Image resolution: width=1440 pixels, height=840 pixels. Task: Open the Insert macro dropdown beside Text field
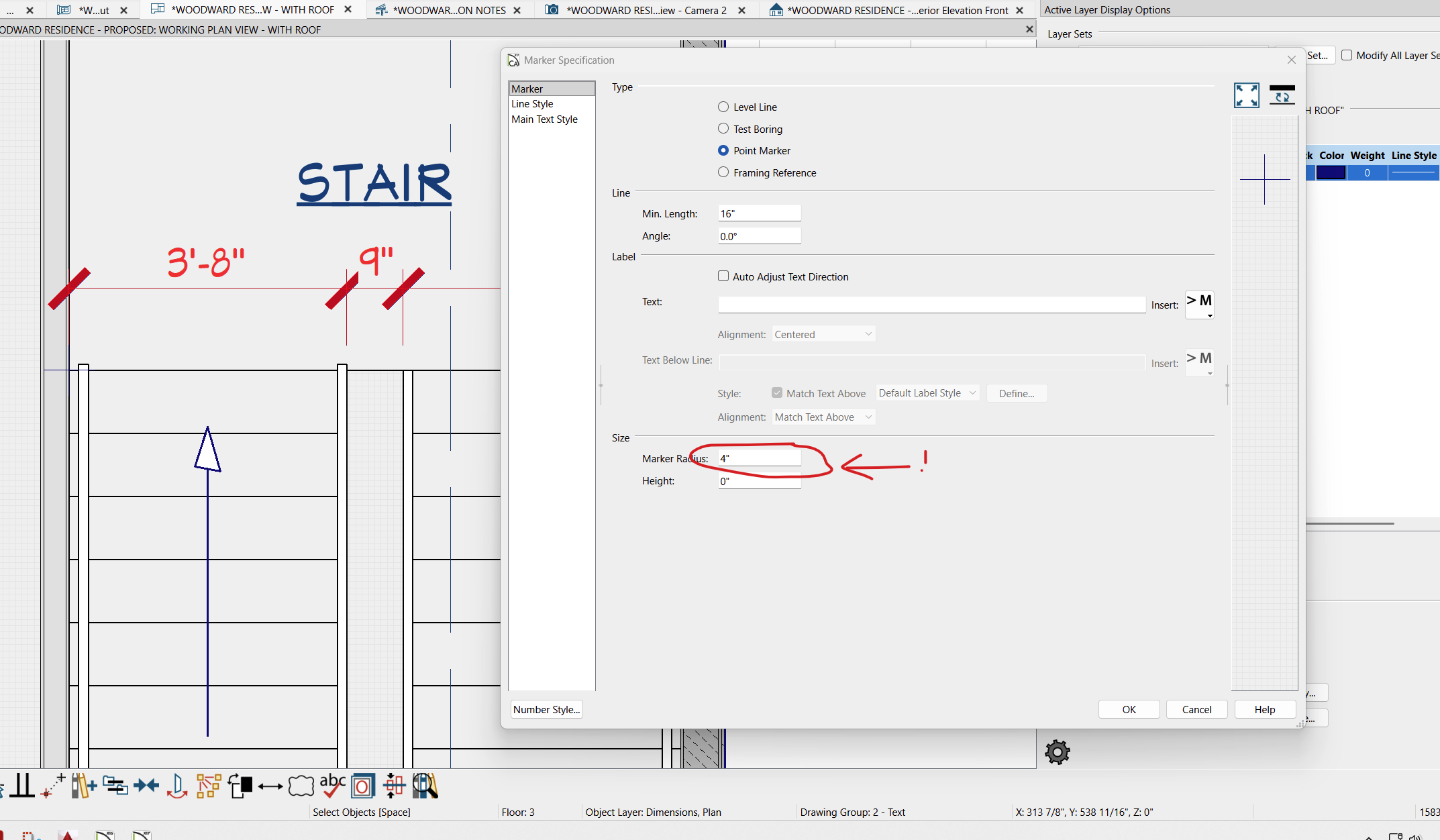coord(1199,305)
